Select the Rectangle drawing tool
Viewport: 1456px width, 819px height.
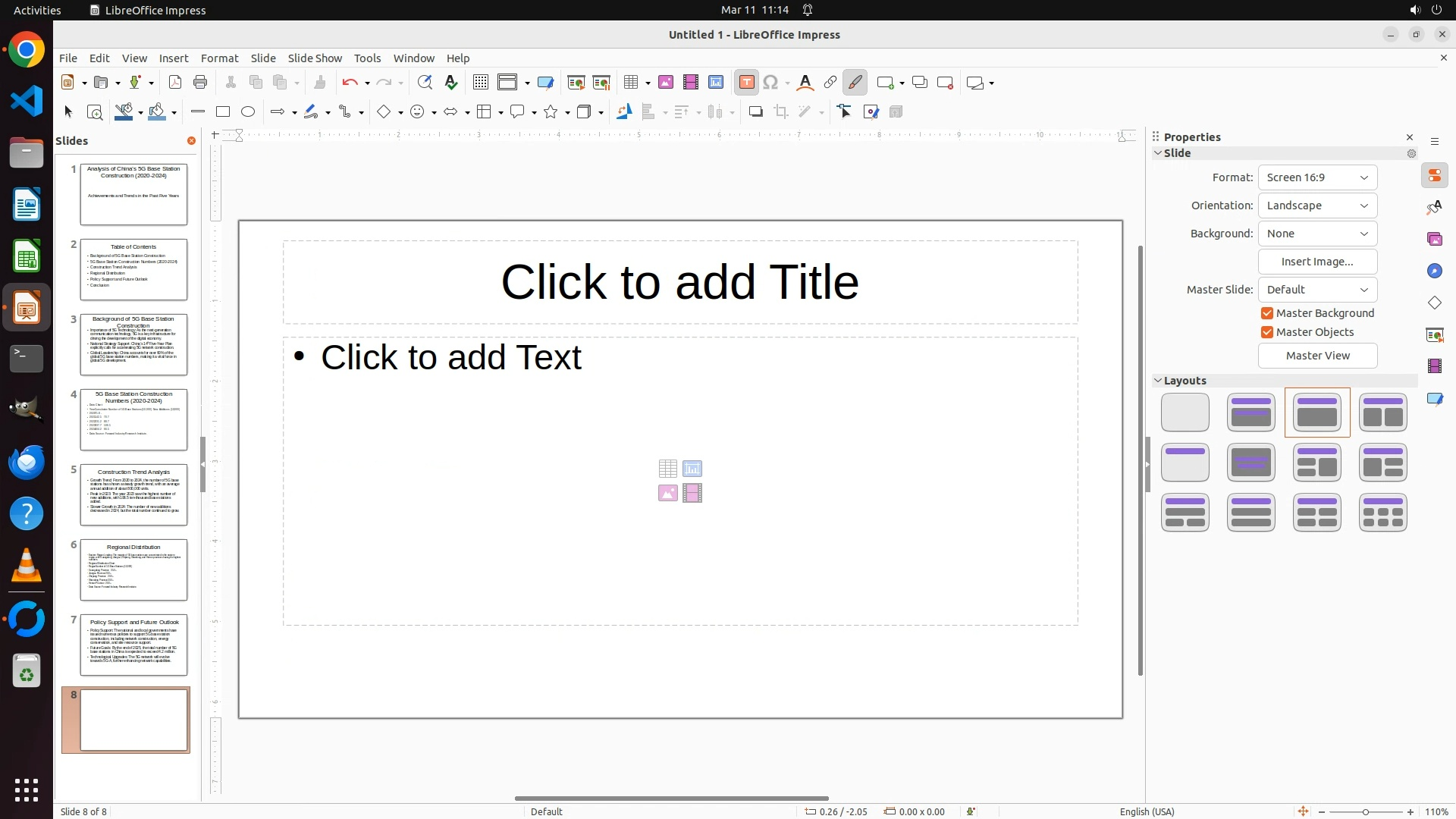pyautogui.click(x=223, y=112)
